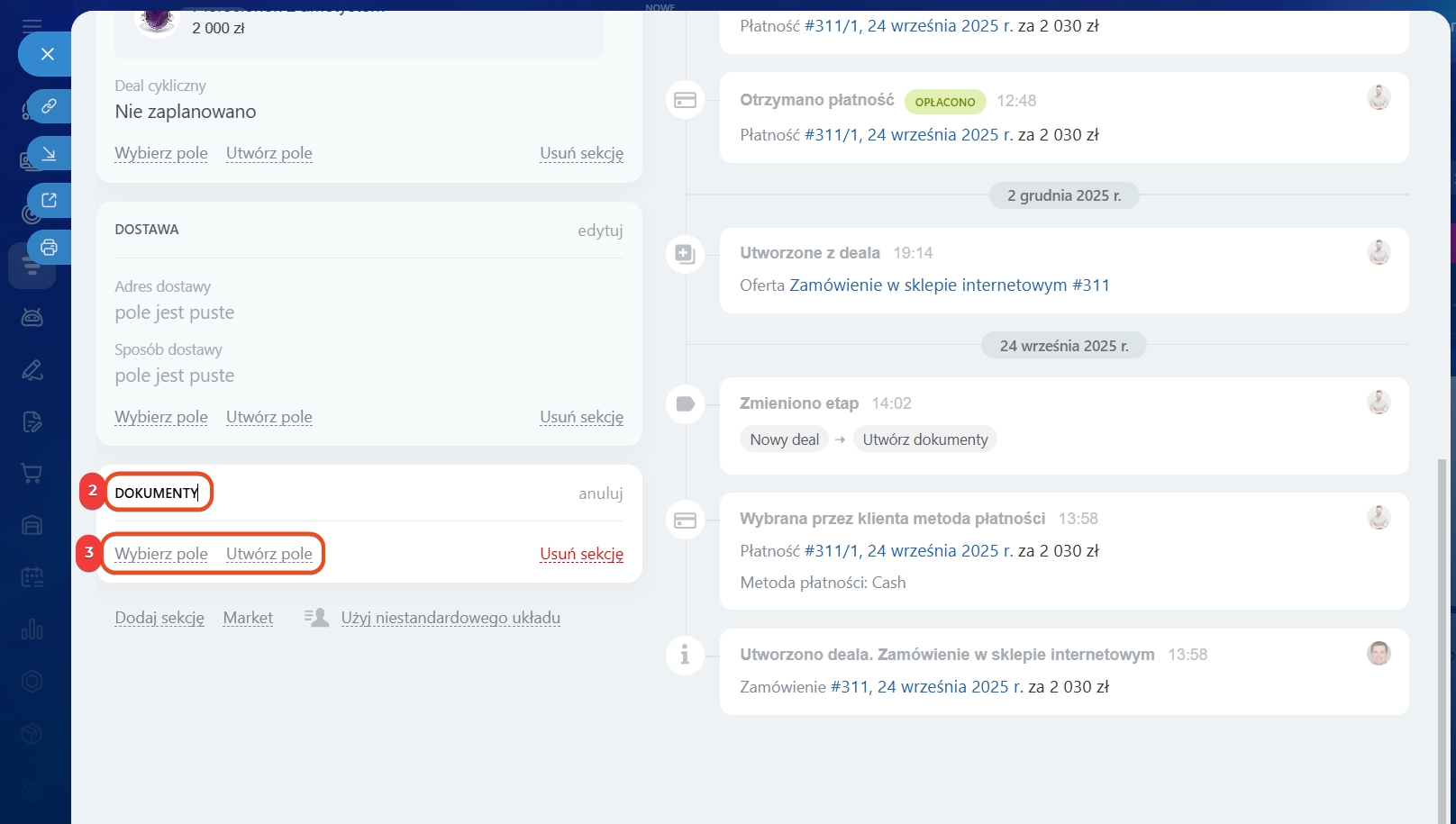Screen dimensions: 1456x824
Task: Click the Nie zaplanowano value under Deal cykliczny
Action: pyautogui.click(x=186, y=112)
